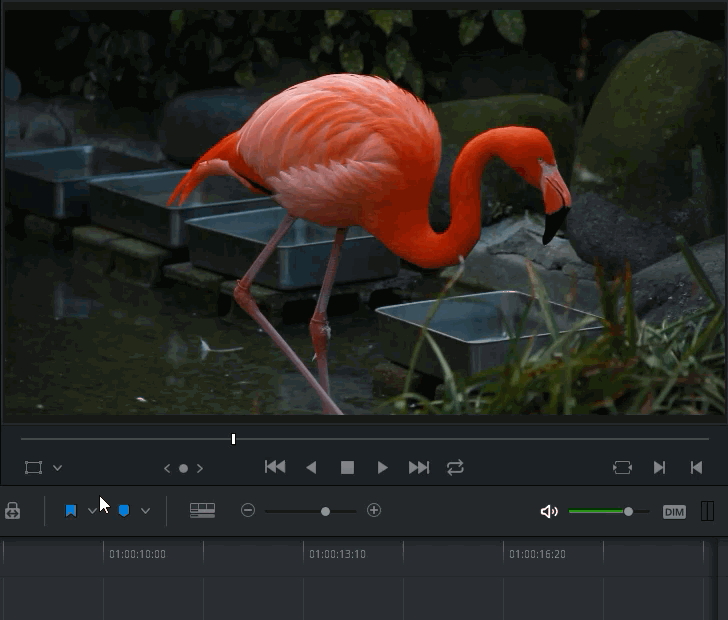Open the timeline view options icon
The width and height of the screenshot is (728, 620).
[202, 510]
